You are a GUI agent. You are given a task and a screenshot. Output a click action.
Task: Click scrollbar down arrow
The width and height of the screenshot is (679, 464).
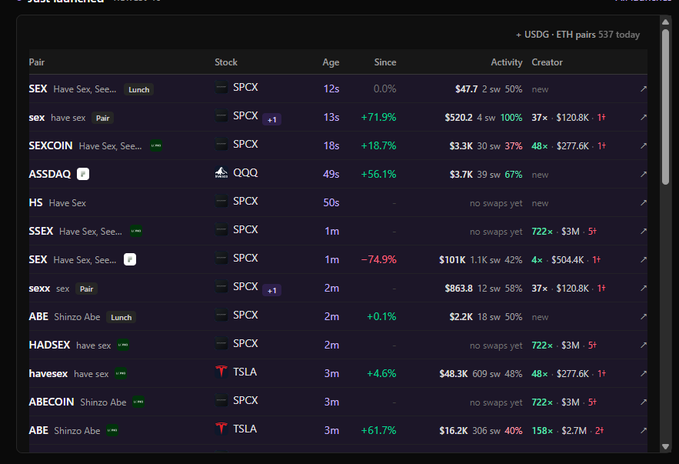(666, 447)
